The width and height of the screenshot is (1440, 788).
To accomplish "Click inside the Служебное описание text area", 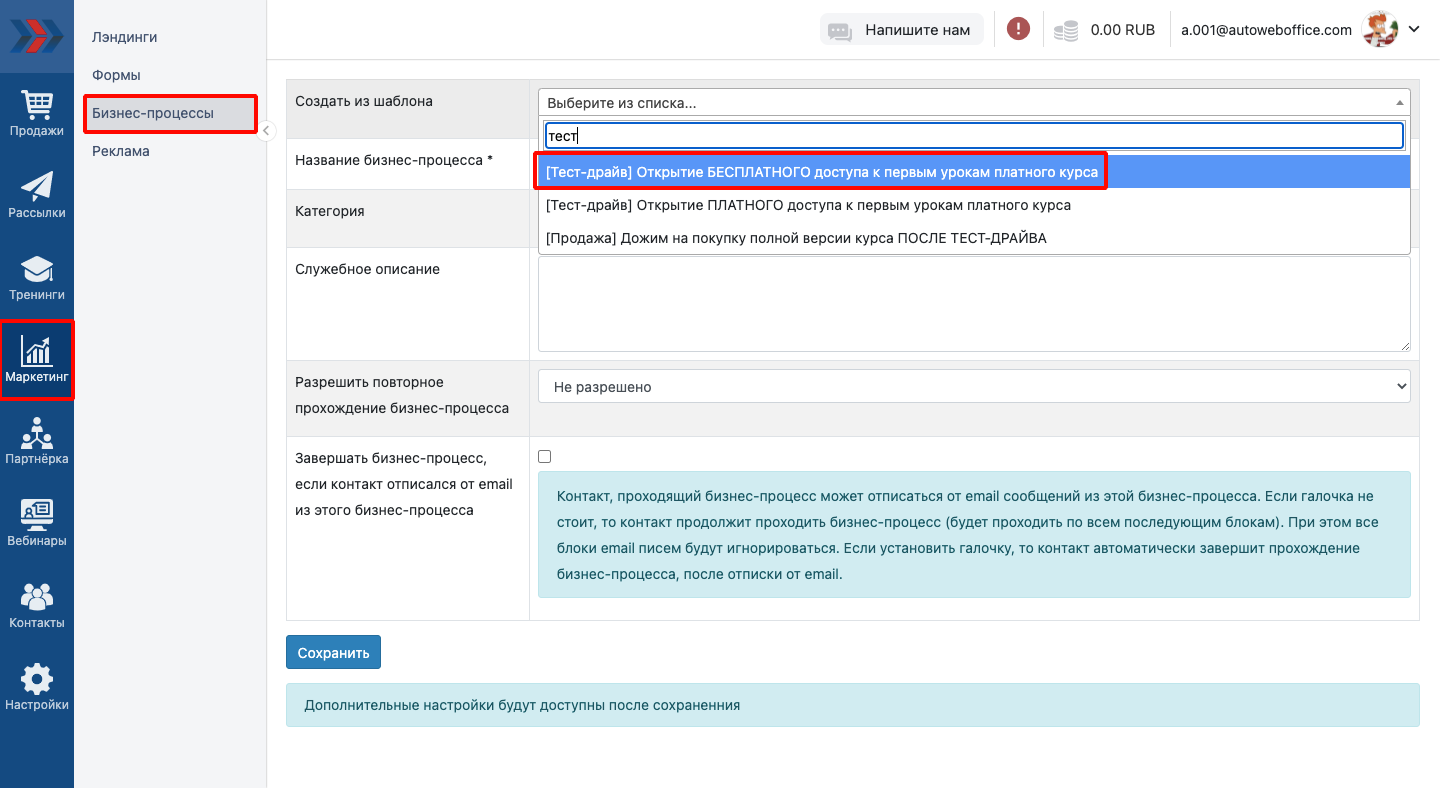I will point(974,304).
